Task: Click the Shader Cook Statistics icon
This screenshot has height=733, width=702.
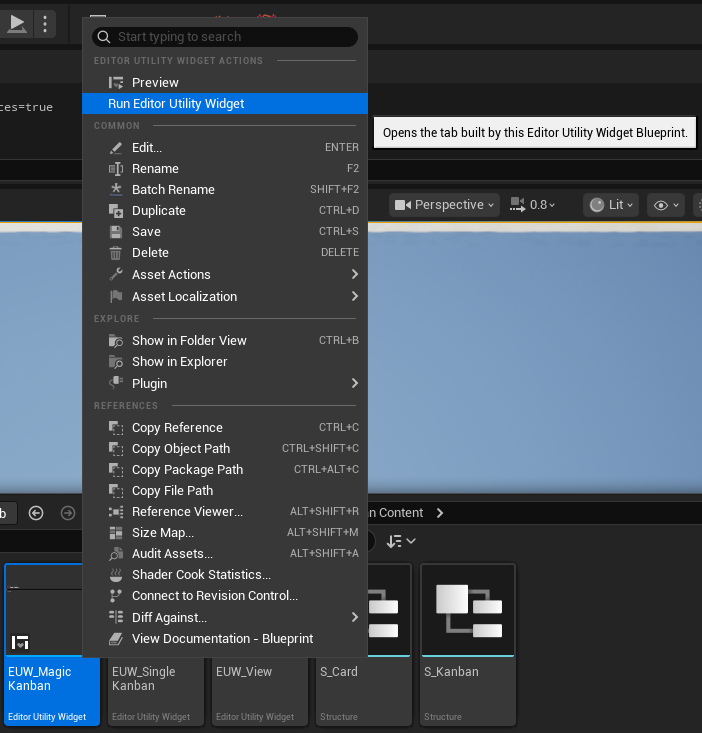Action: [116, 575]
